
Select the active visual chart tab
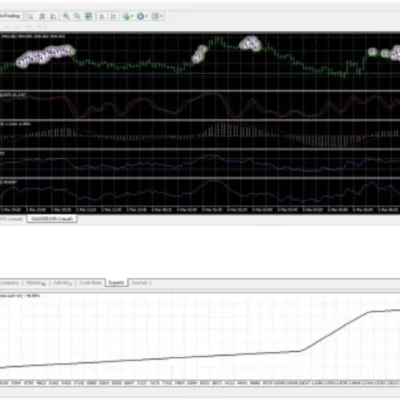point(52,219)
